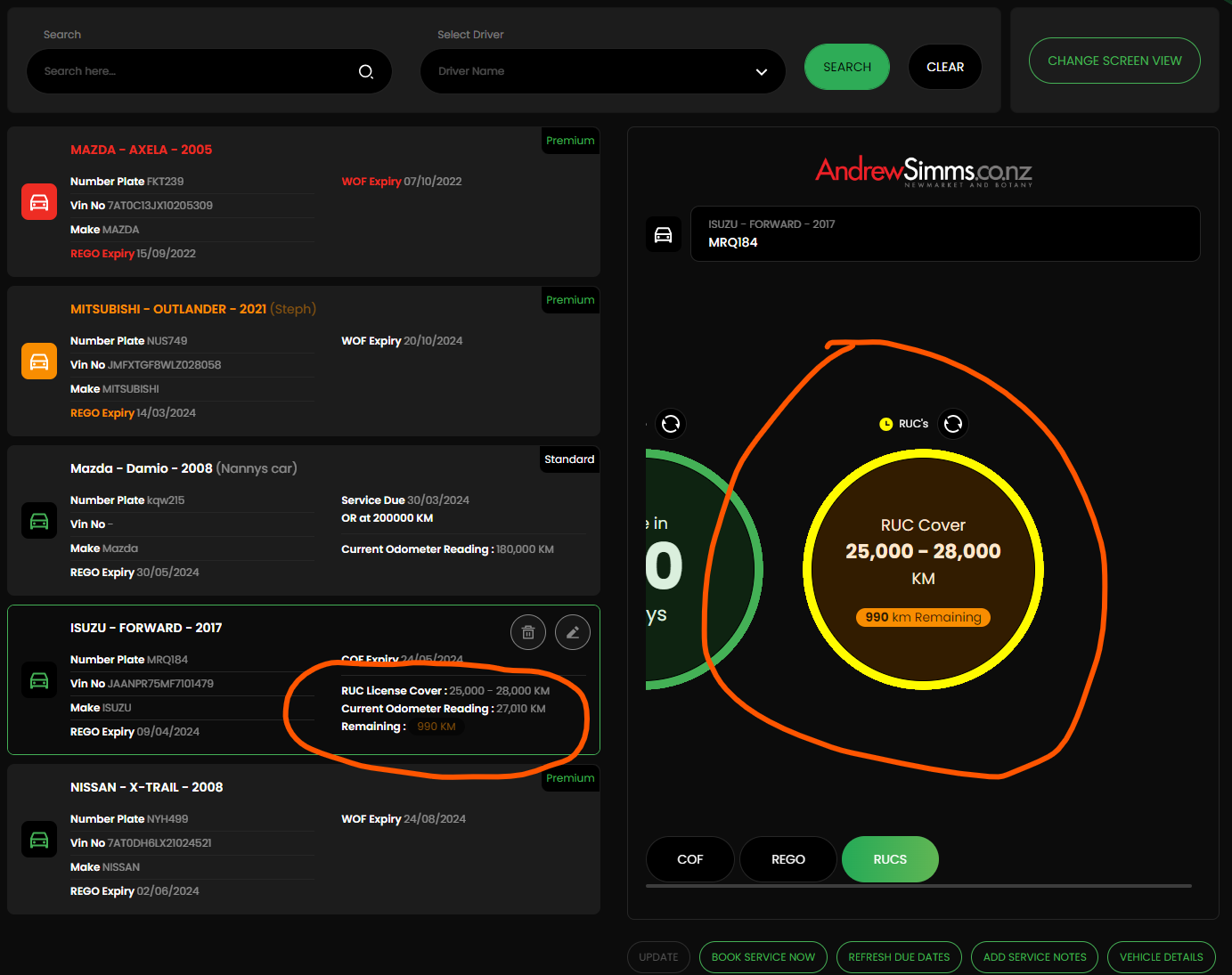Delete the Isuzu Forward vehicle with trash icon
This screenshot has width=1232, height=975.
coord(528,632)
